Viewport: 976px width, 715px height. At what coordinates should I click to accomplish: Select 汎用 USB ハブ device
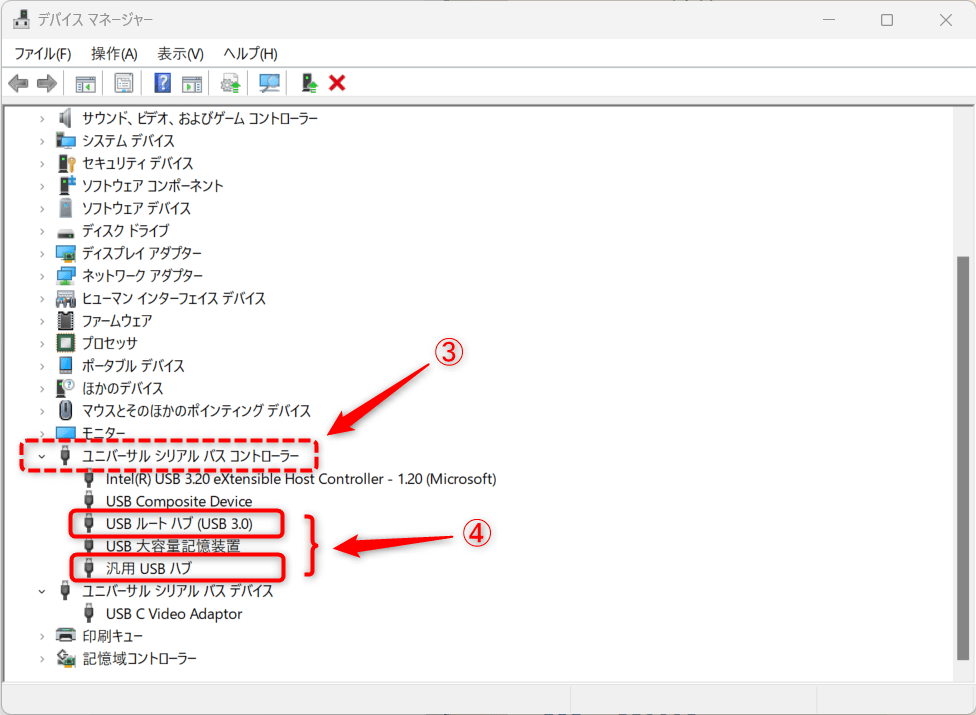(148, 568)
